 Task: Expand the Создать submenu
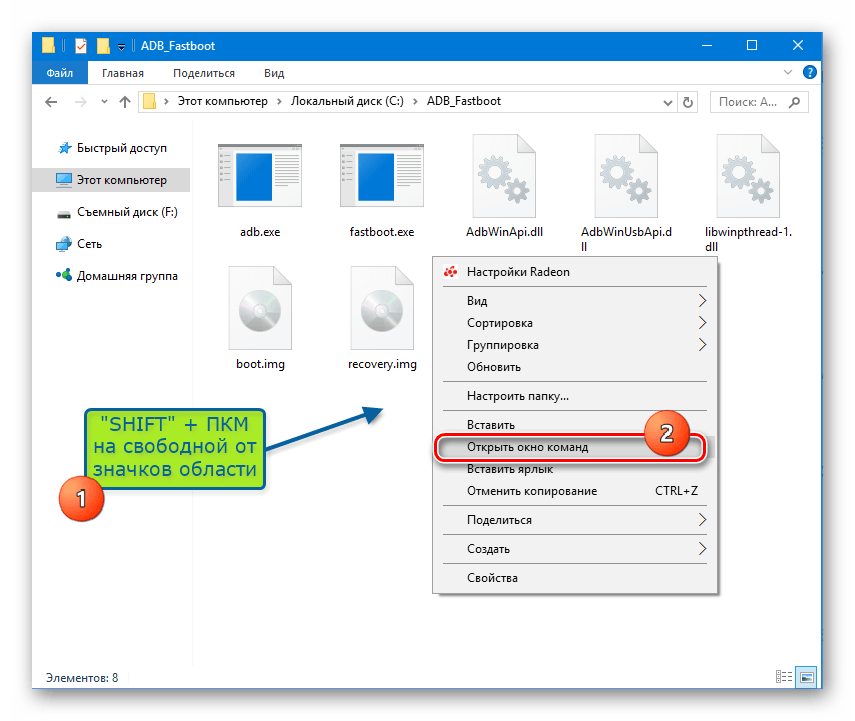point(702,549)
